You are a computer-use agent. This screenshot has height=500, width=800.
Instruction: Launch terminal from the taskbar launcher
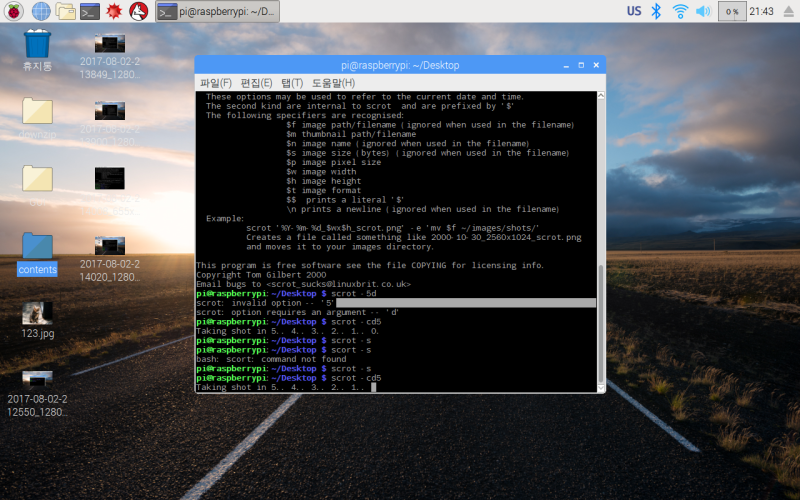pyautogui.click(x=90, y=11)
